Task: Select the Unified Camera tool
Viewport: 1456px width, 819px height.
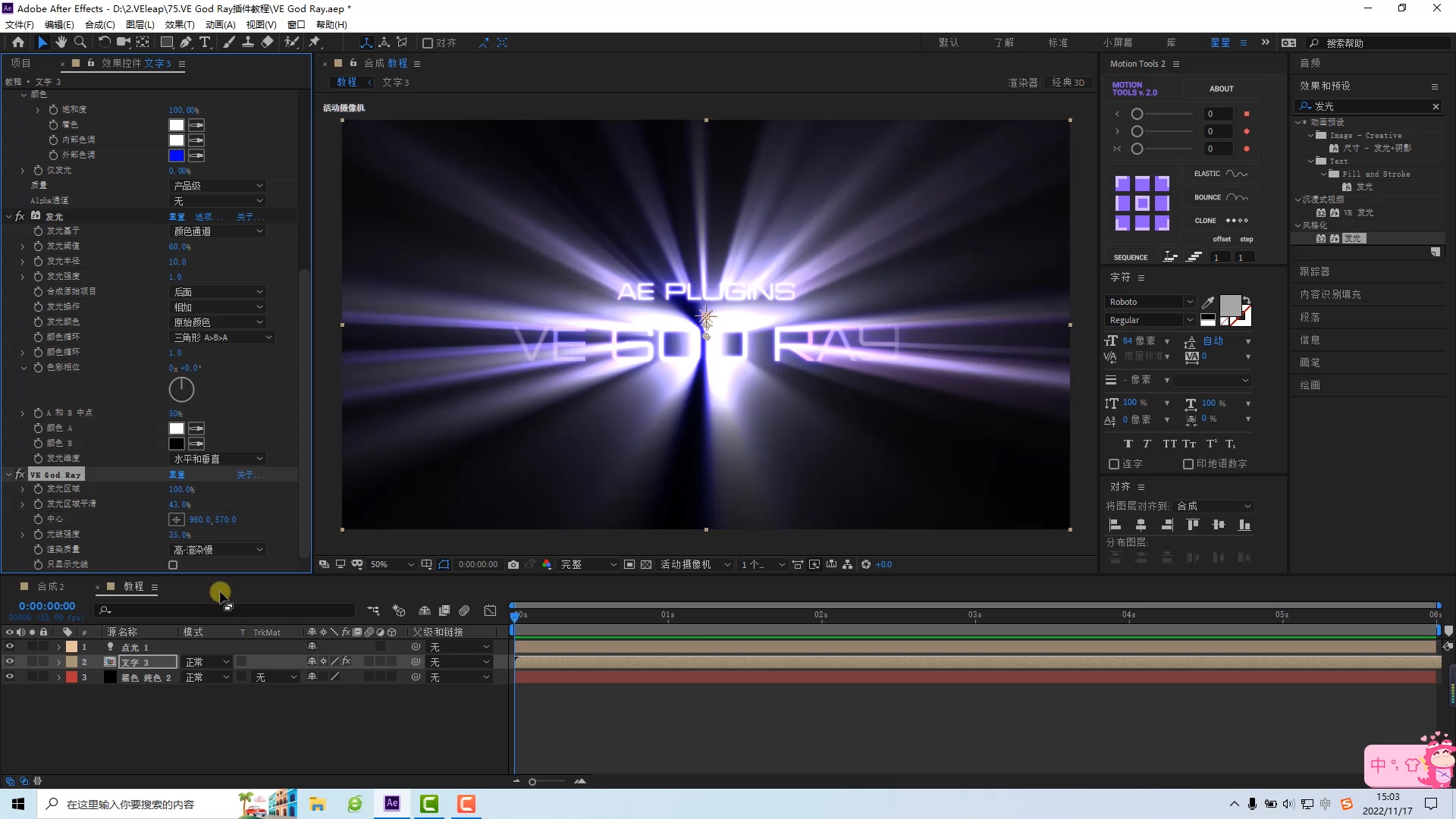Action: (x=123, y=42)
